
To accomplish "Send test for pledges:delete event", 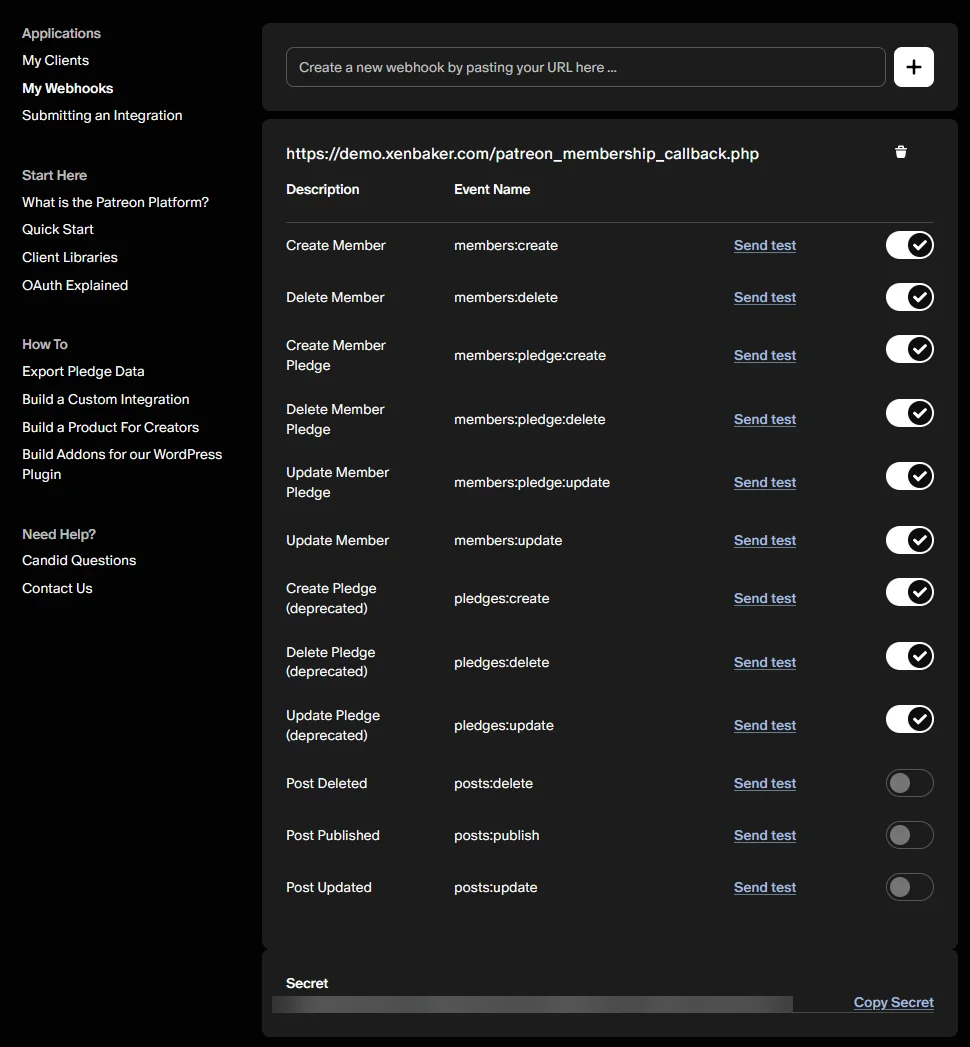I will [764, 662].
